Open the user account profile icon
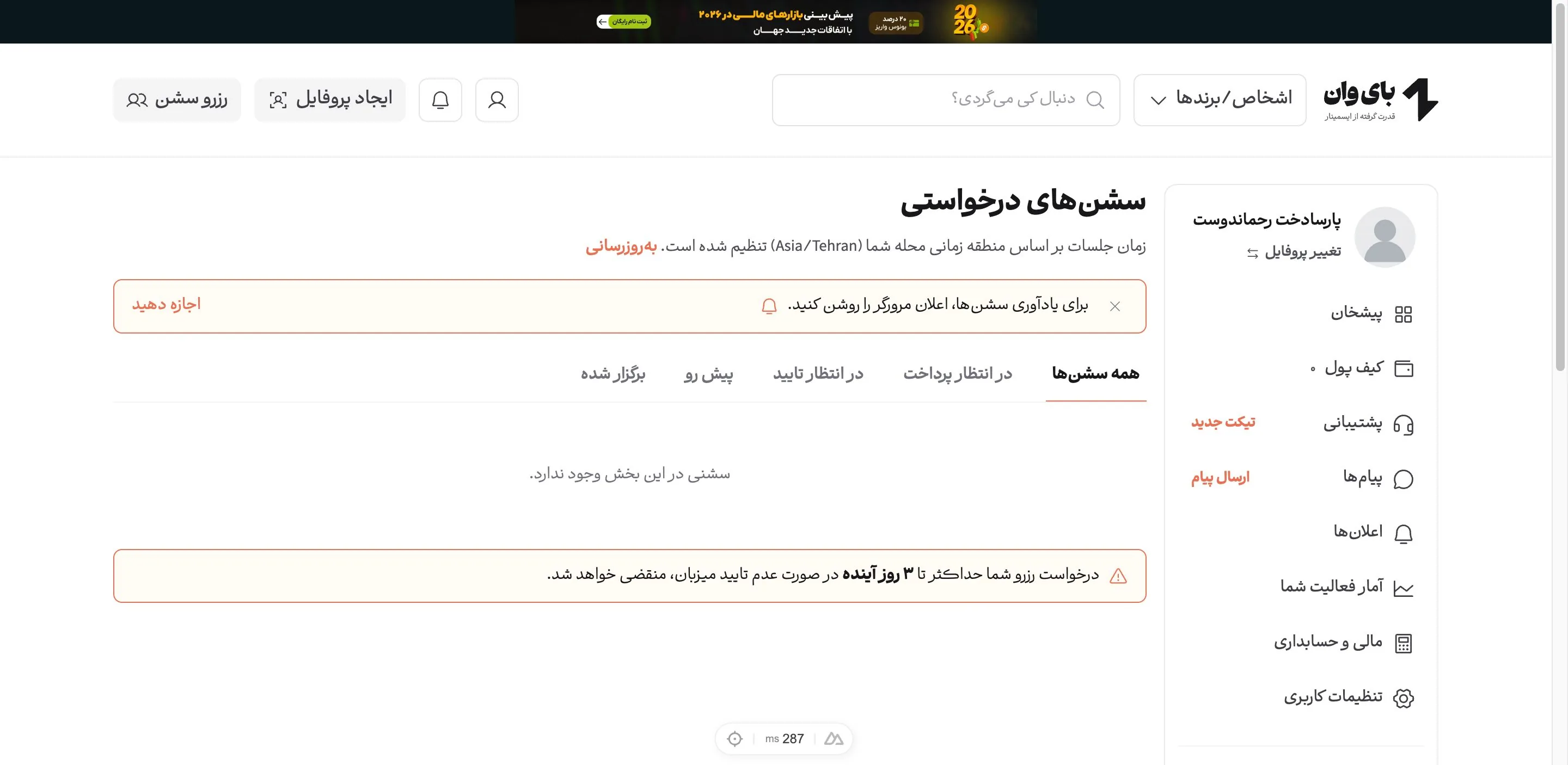 click(x=497, y=100)
